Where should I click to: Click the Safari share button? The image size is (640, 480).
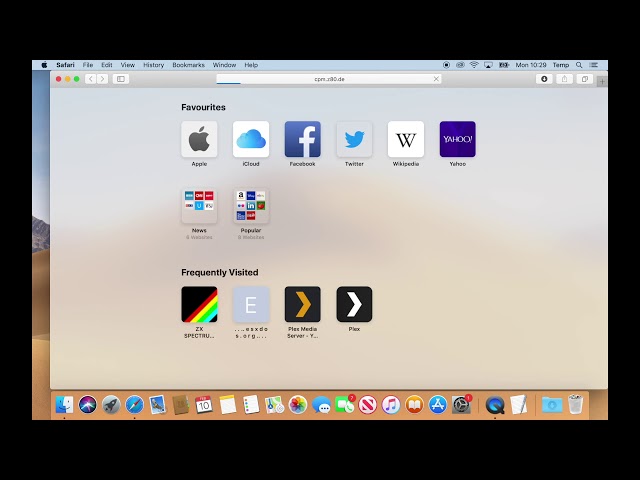tap(564, 79)
